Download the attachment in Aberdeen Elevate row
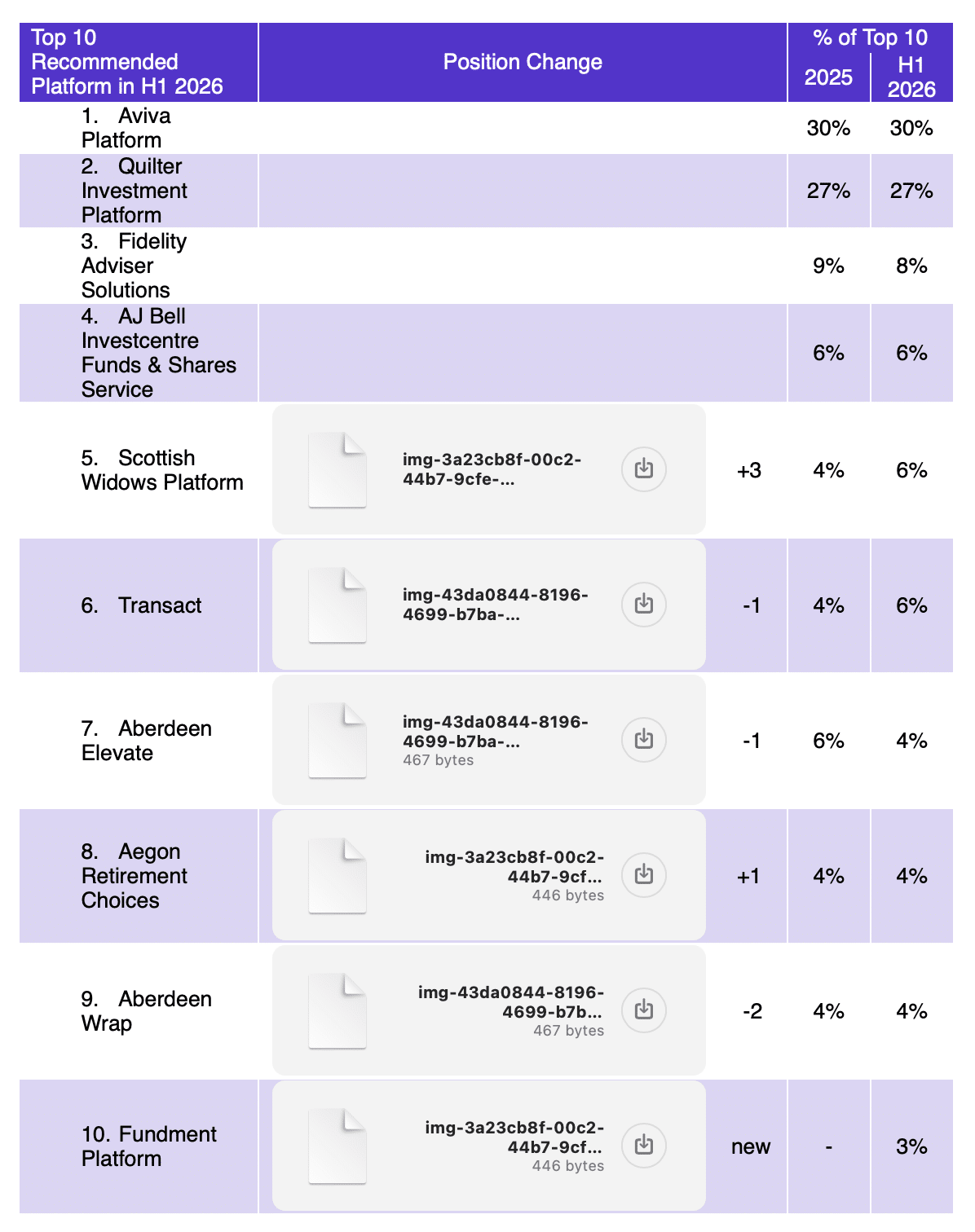975x1232 pixels. pos(644,740)
